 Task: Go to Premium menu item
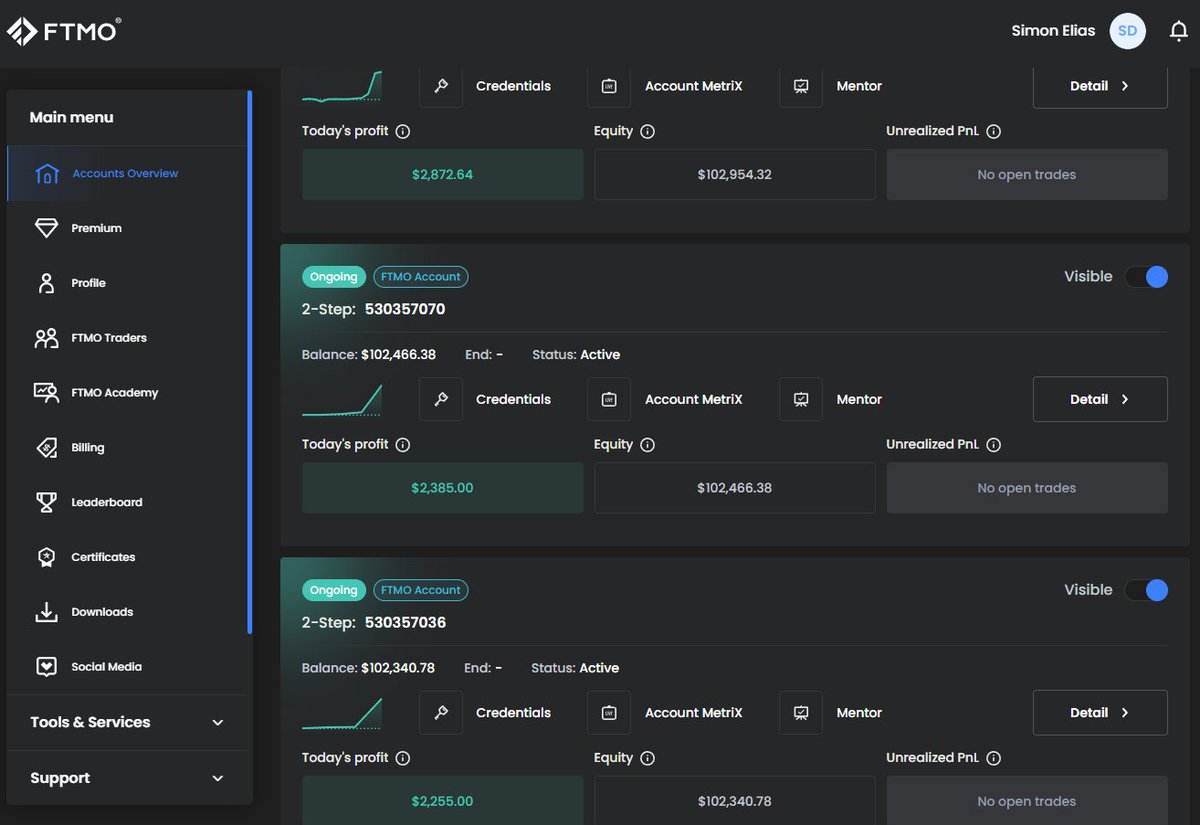point(128,228)
